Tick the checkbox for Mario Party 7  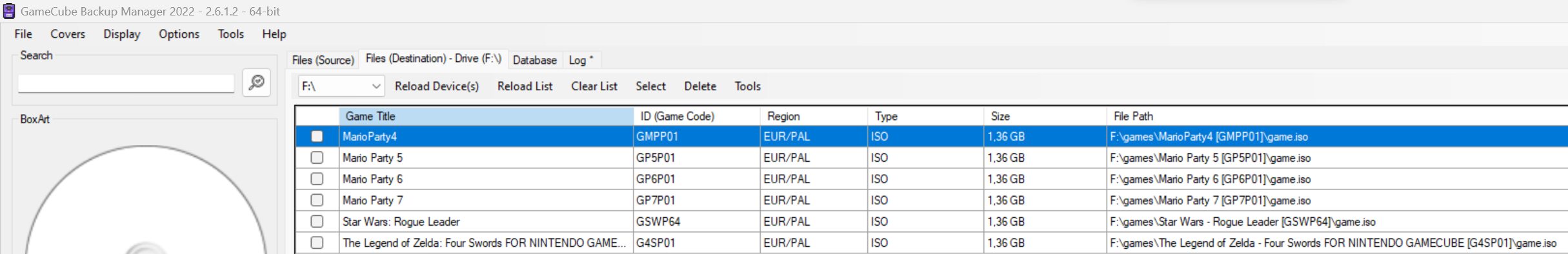pyautogui.click(x=317, y=200)
